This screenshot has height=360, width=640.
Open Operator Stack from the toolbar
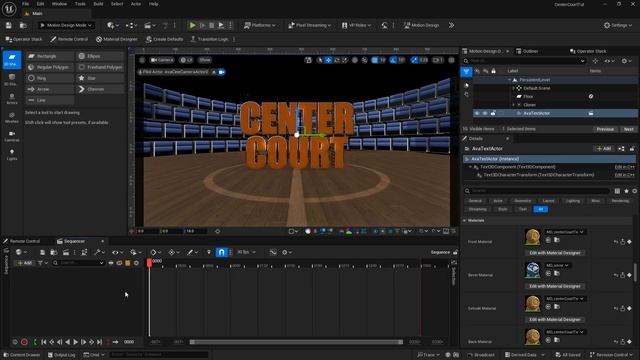(24, 39)
